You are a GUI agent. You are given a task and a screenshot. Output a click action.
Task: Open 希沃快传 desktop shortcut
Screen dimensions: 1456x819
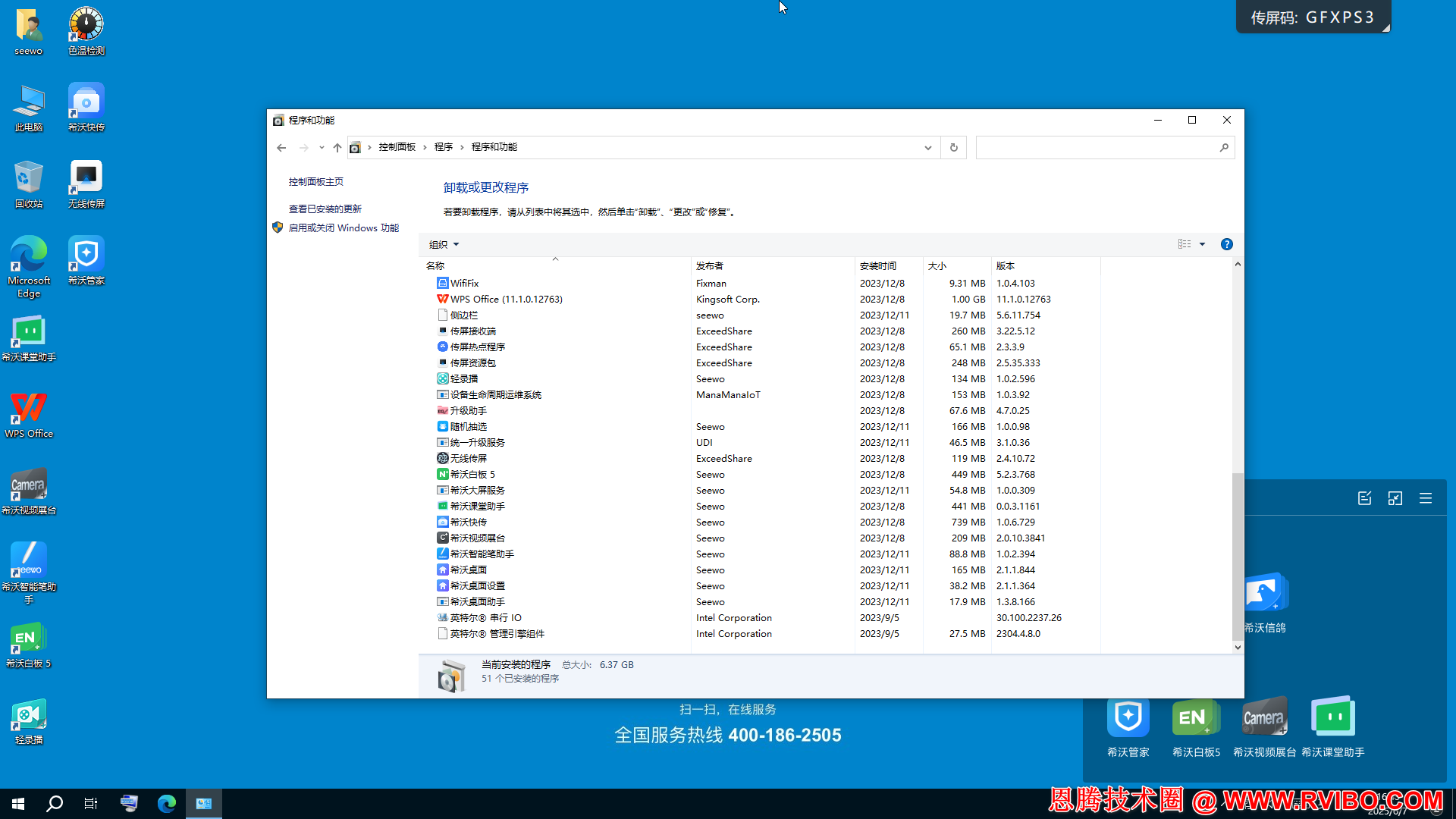point(86,108)
